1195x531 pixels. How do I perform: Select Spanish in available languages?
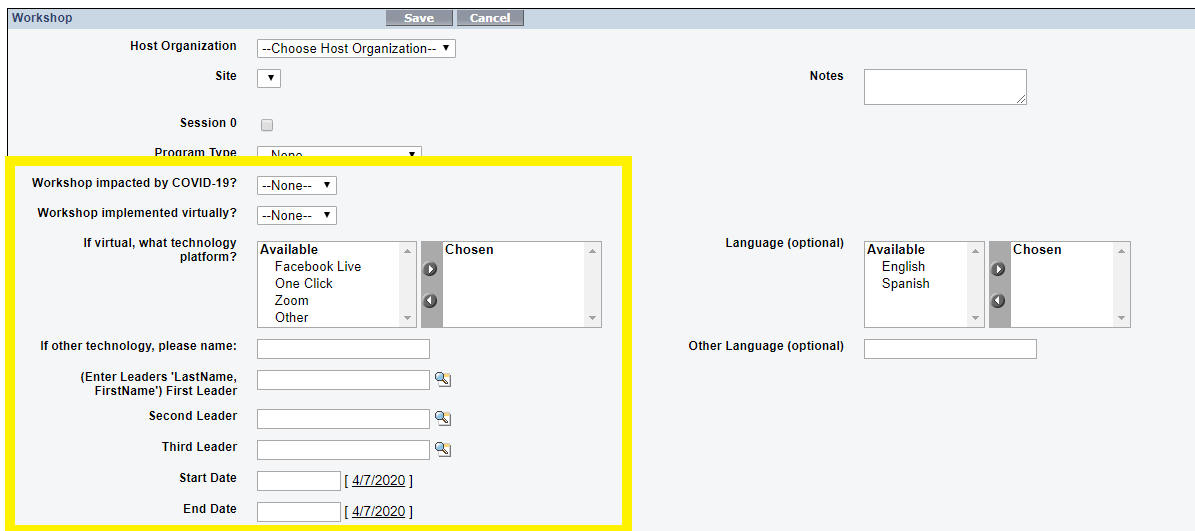tap(905, 283)
